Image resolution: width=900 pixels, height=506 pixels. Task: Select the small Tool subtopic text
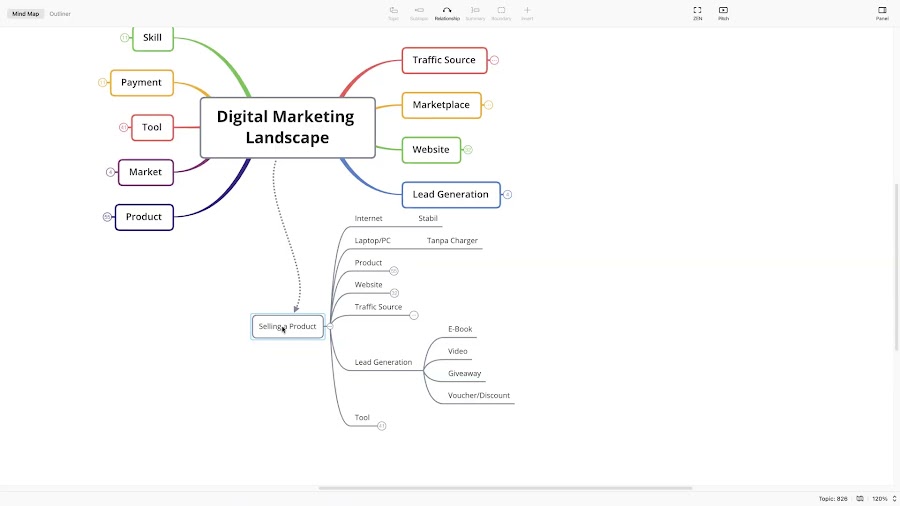click(x=362, y=418)
